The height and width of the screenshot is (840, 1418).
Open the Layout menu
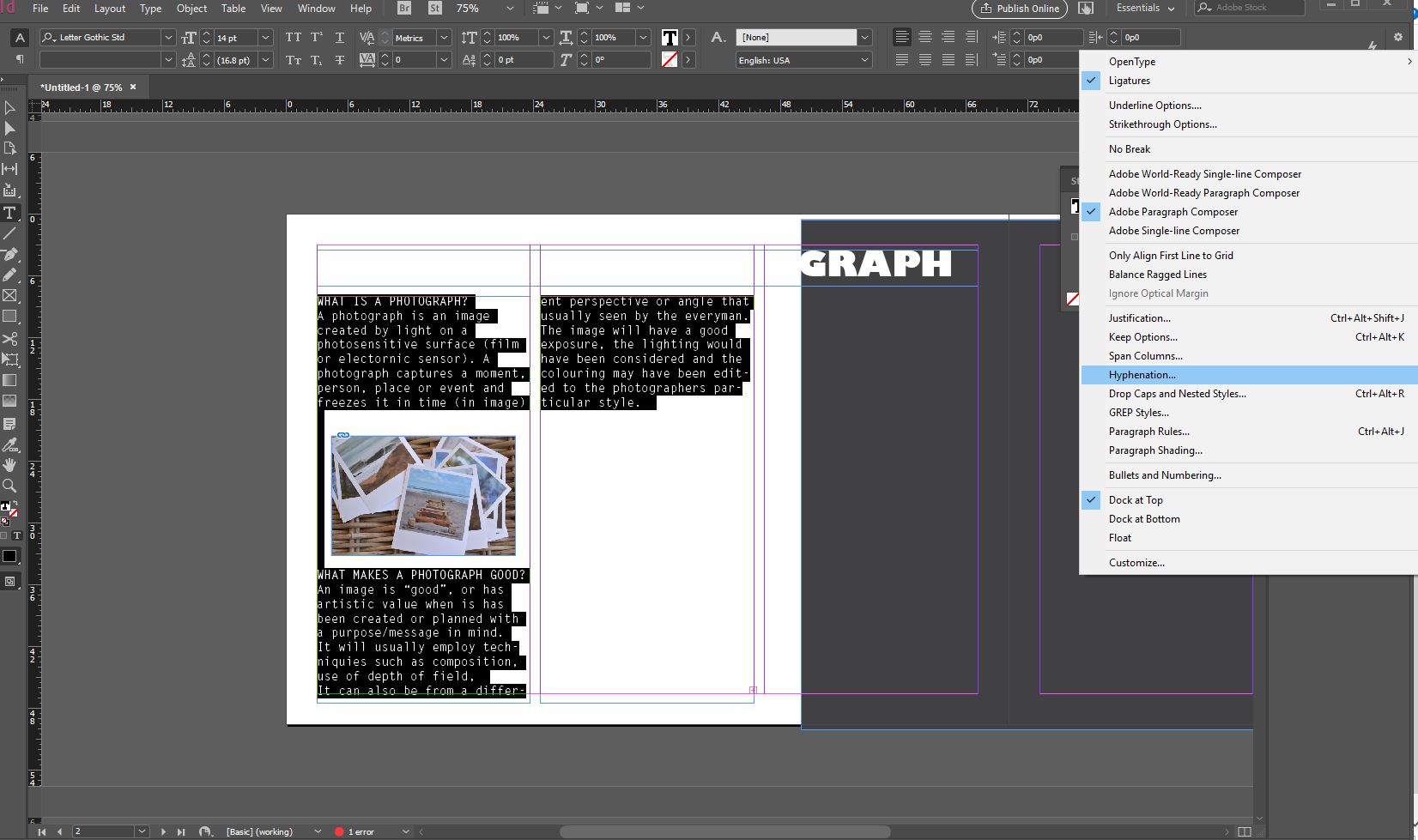click(109, 9)
